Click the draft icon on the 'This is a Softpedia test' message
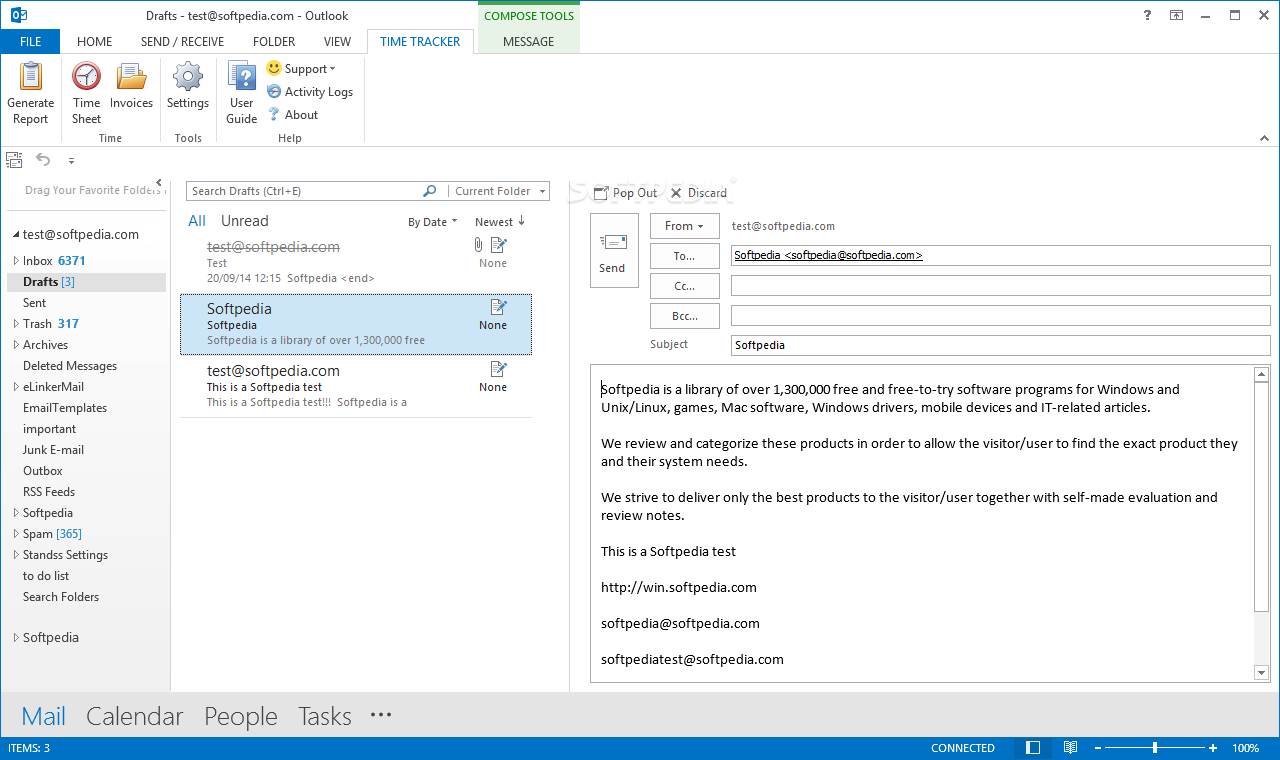Viewport: 1280px width, 760px height. (x=499, y=369)
